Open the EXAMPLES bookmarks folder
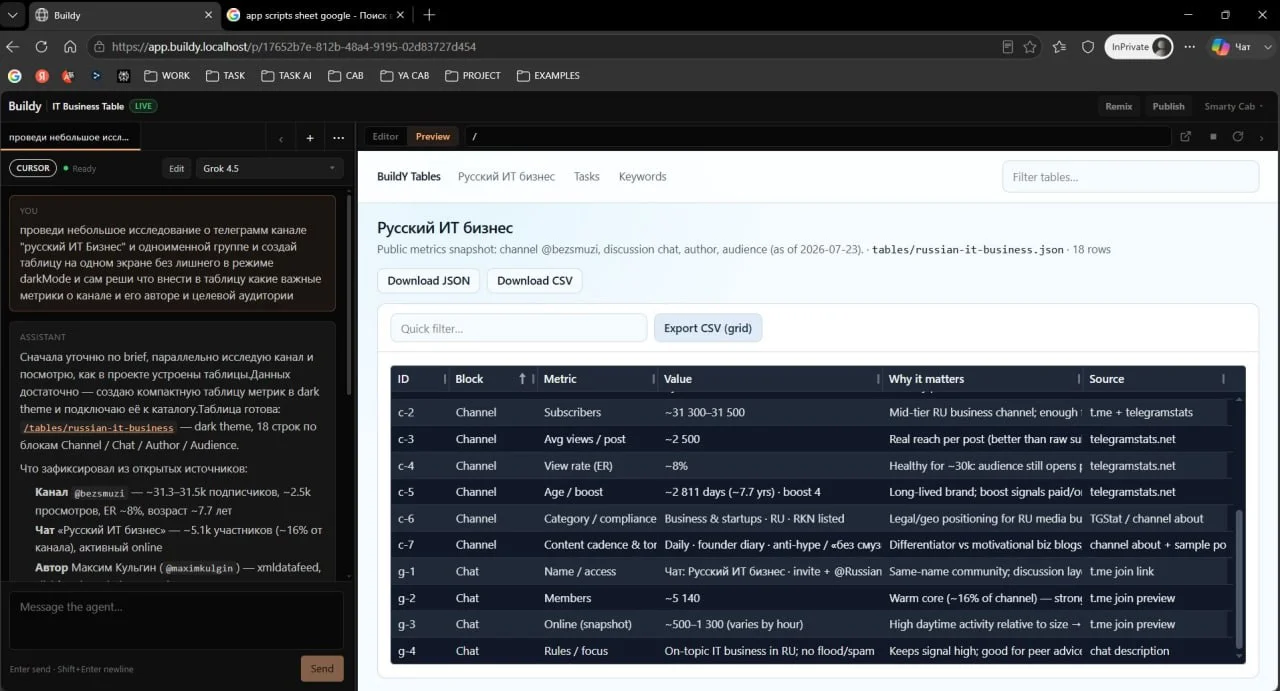1280x691 pixels. pos(548,75)
